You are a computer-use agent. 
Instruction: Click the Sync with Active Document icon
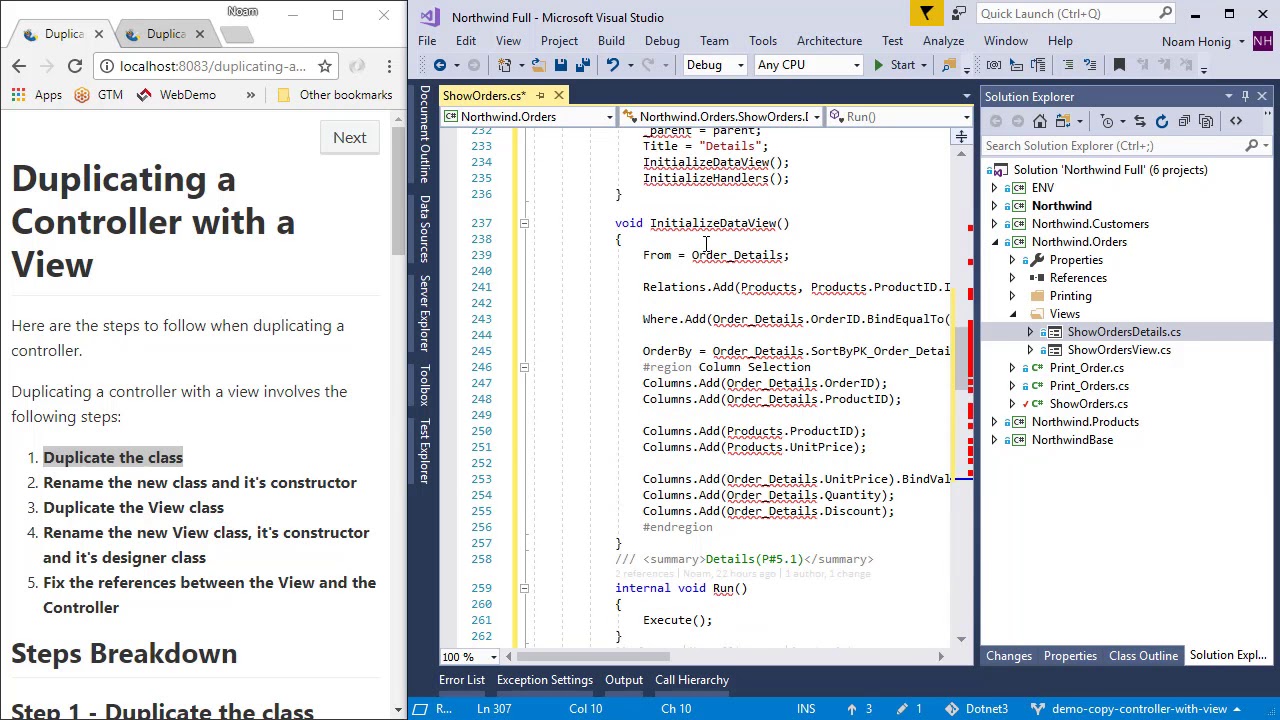click(1139, 121)
